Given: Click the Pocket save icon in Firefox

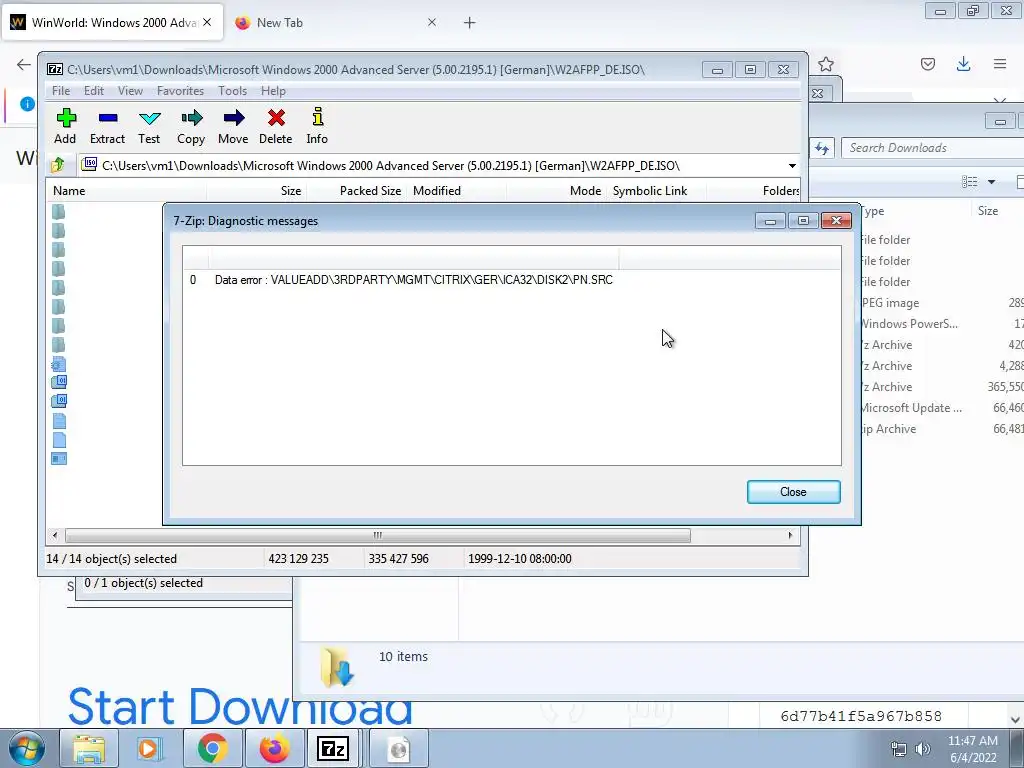Looking at the screenshot, I should [928, 64].
